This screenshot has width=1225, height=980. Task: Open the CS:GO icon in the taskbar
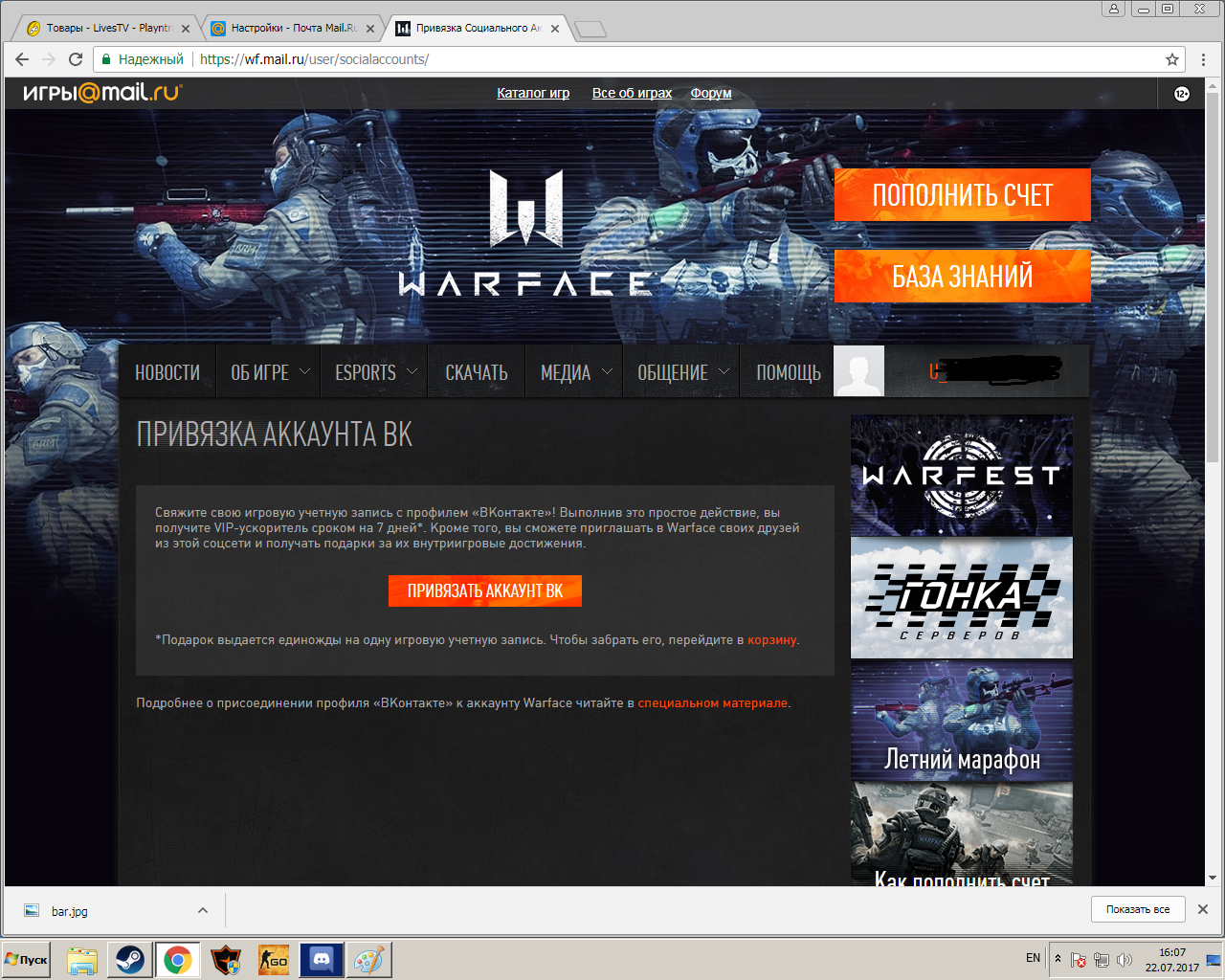tap(274, 960)
